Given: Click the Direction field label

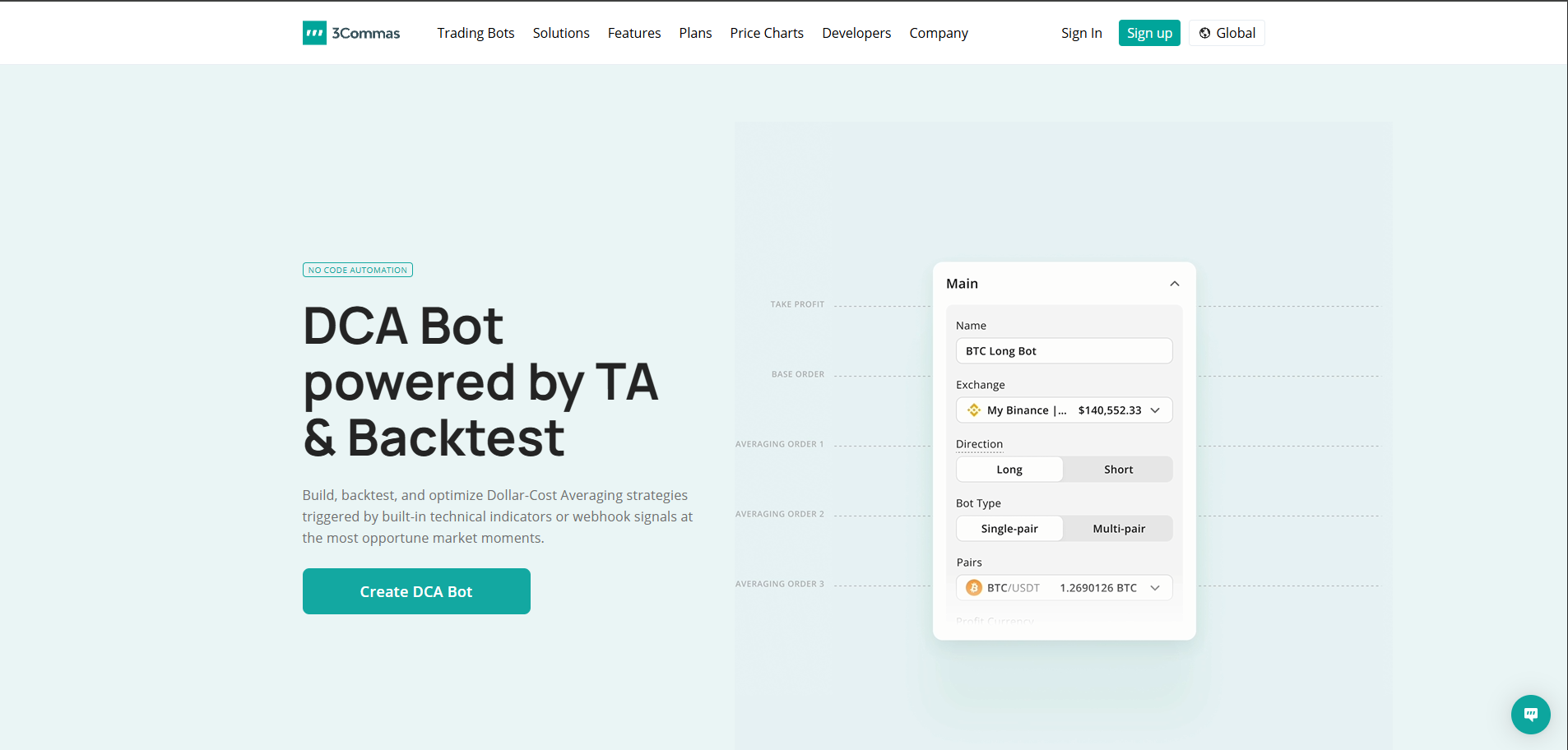Looking at the screenshot, I should (979, 444).
